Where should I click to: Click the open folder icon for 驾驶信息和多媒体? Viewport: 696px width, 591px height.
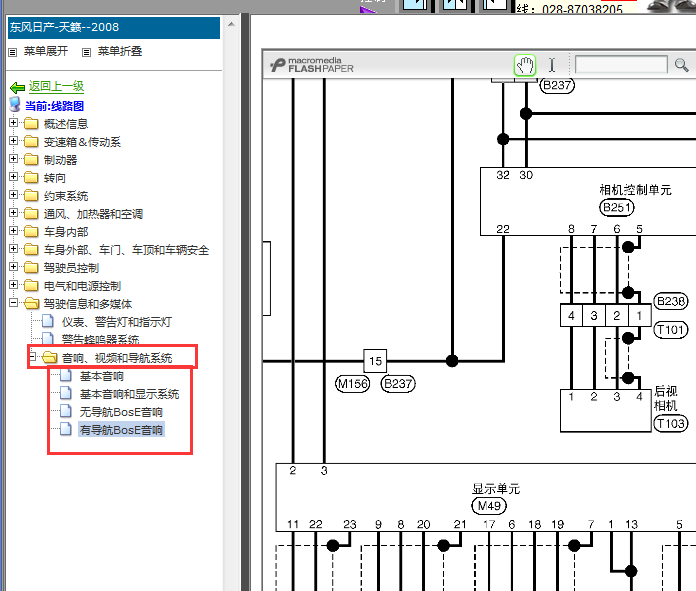tap(32, 303)
